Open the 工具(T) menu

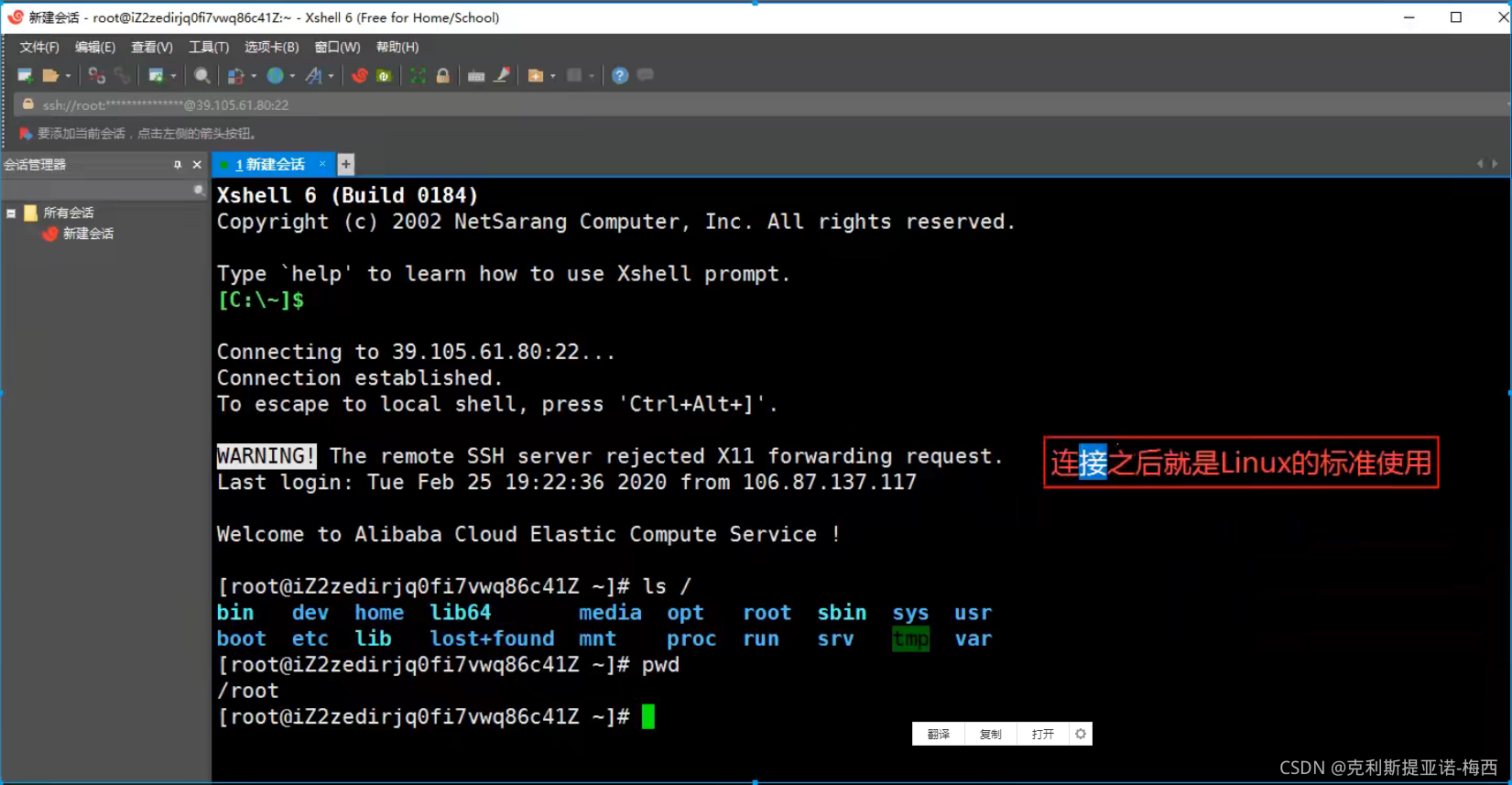209,47
